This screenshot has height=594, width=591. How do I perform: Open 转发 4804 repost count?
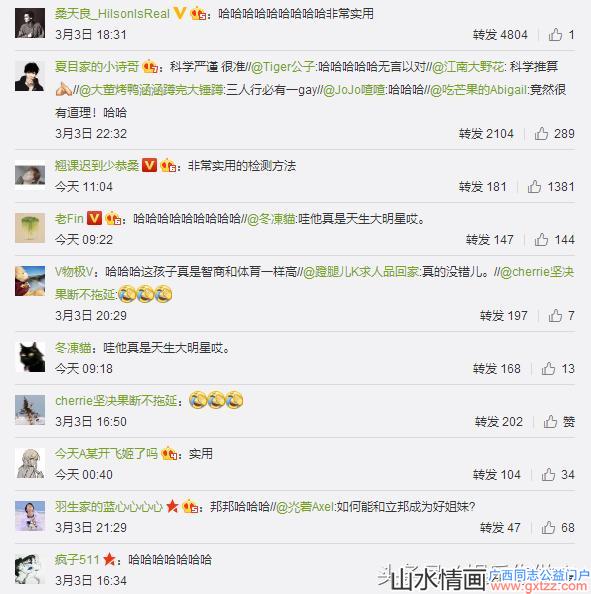click(500, 35)
